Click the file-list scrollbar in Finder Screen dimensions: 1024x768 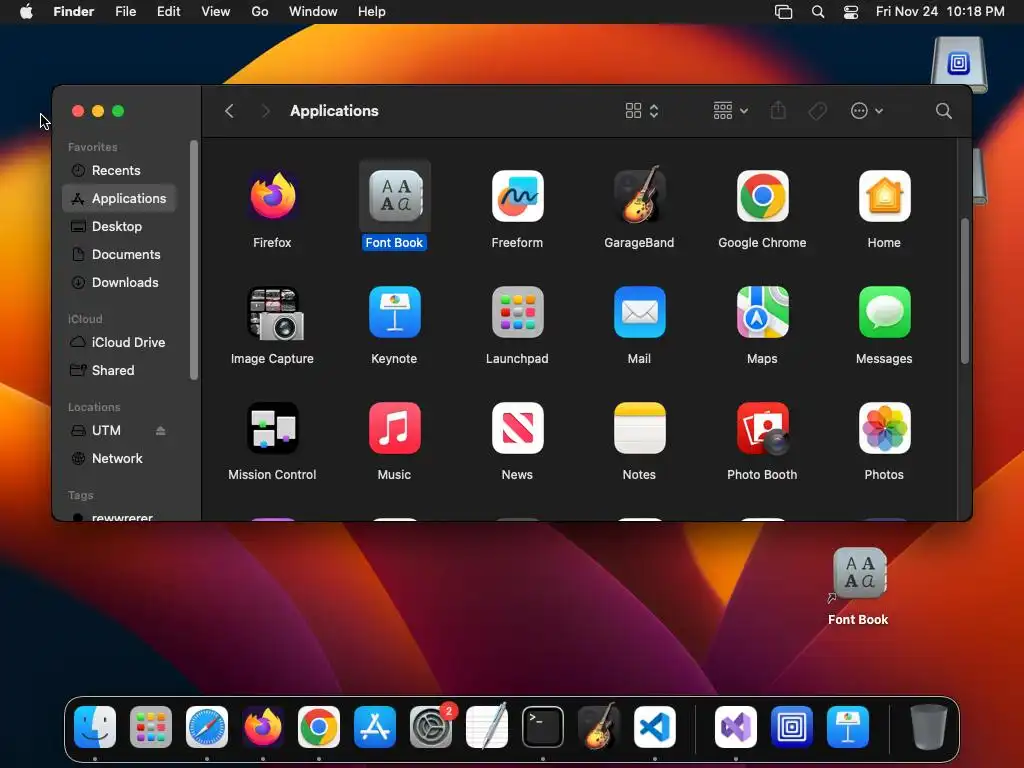coord(965,291)
